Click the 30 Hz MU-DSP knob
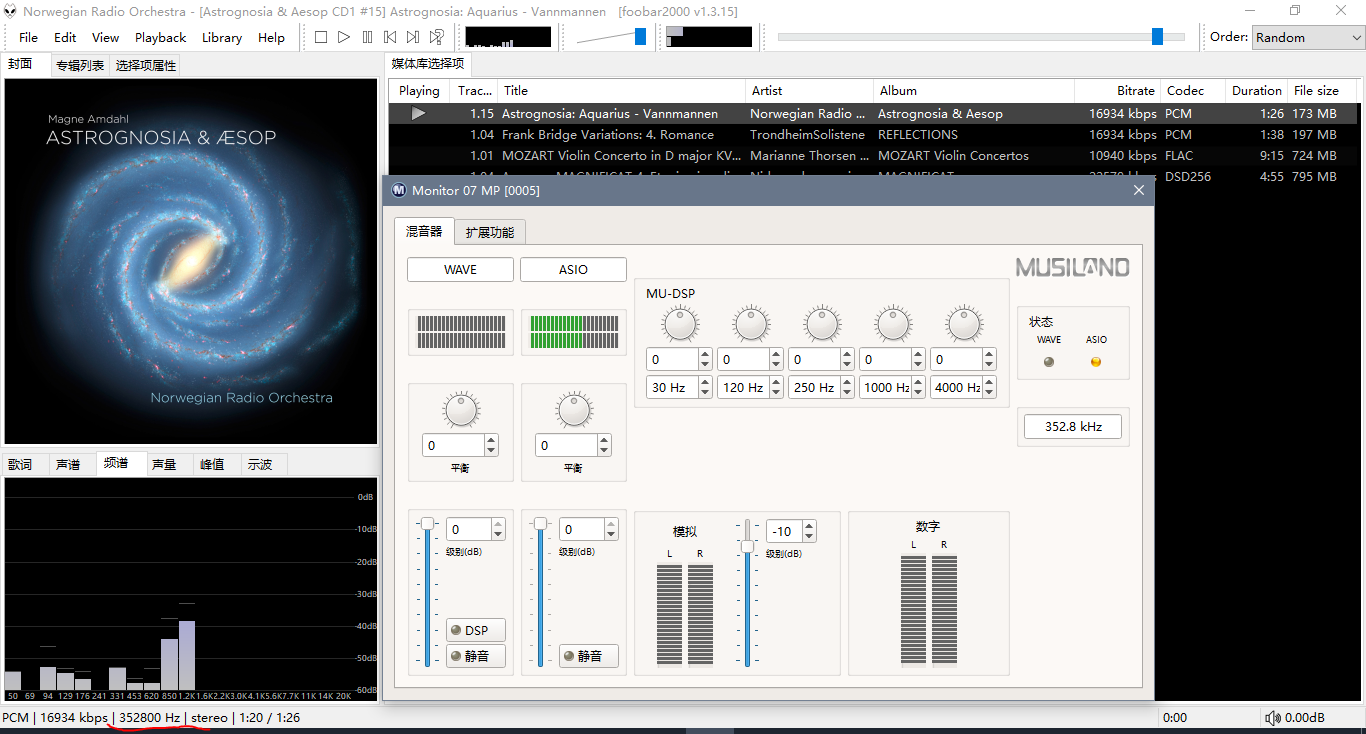Viewport: 1366px width, 734px height. [679, 324]
